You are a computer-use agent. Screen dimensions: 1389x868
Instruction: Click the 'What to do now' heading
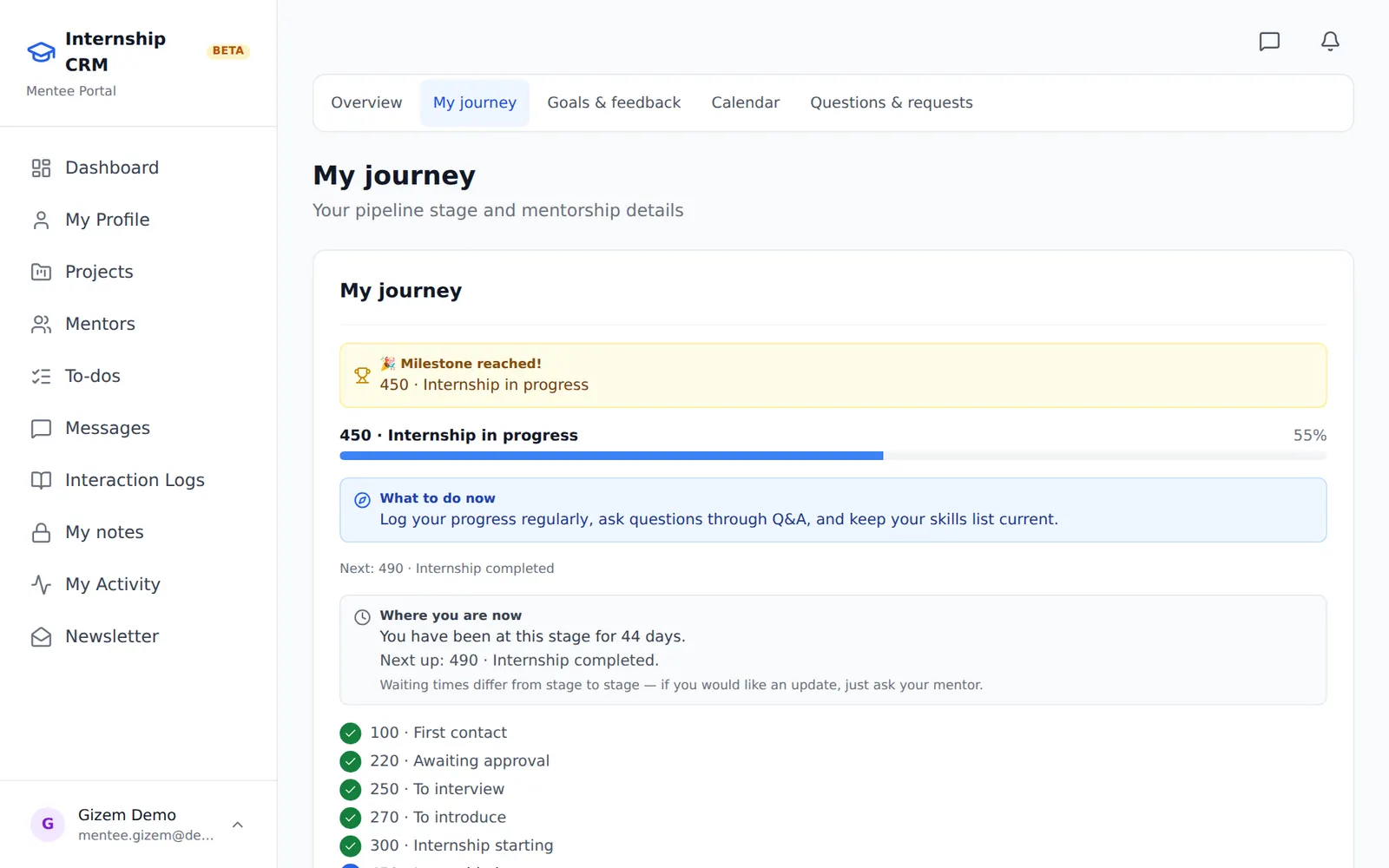pos(438,498)
